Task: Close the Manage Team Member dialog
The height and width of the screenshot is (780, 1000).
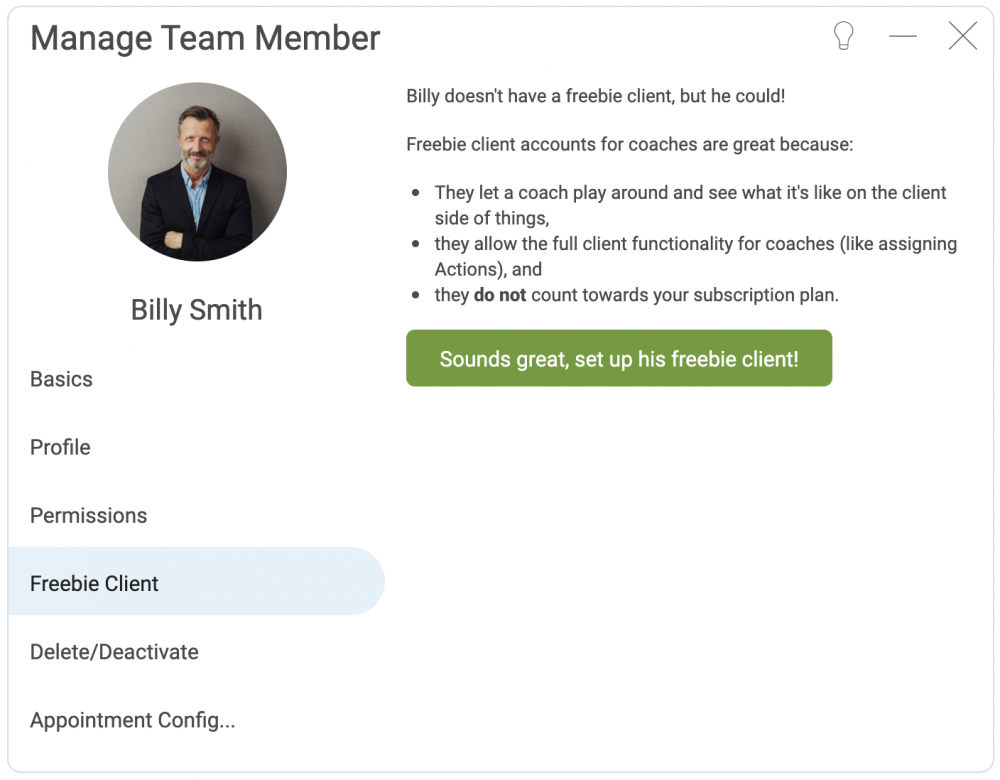Action: point(962,36)
